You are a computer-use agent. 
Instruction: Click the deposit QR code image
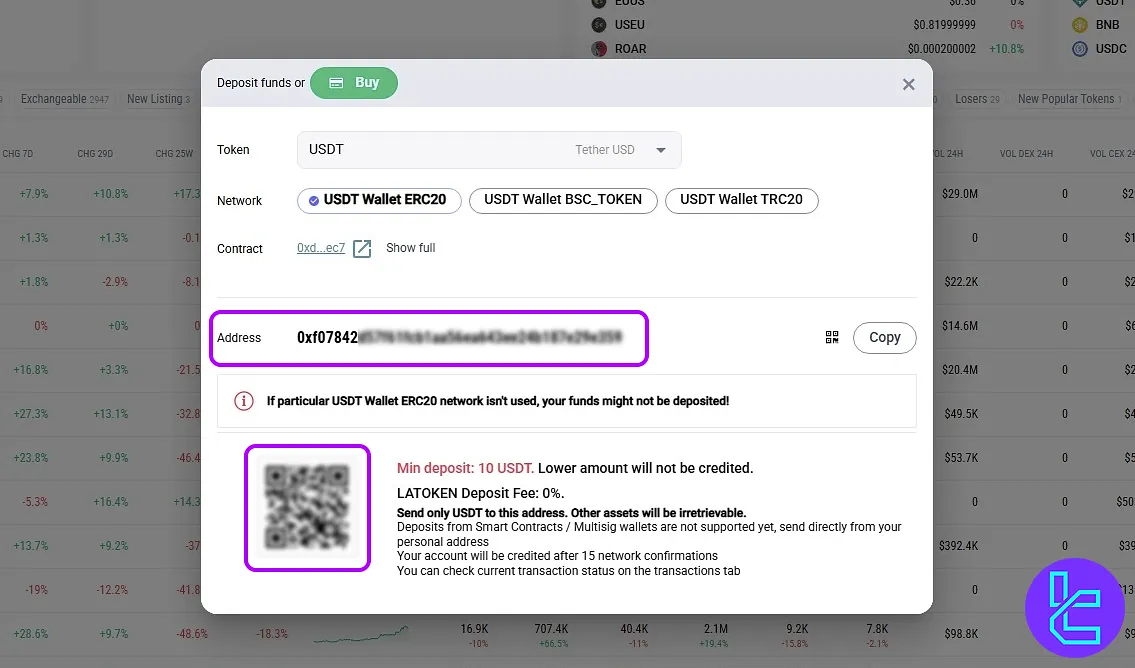pyautogui.click(x=308, y=508)
